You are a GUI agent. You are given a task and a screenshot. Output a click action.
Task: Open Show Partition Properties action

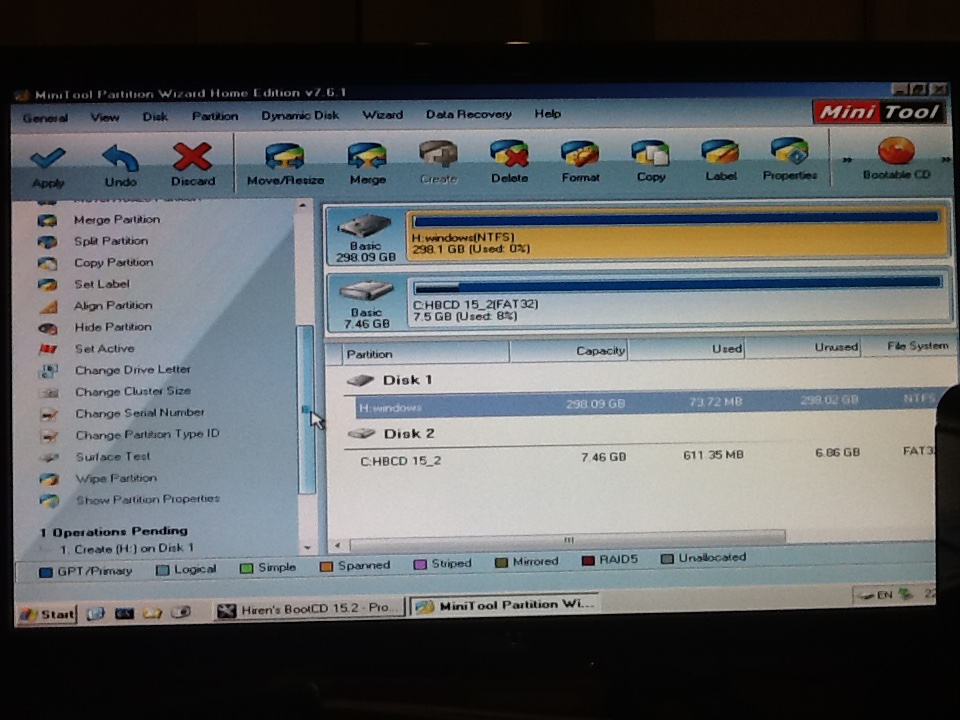pyautogui.click(x=148, y=500)
